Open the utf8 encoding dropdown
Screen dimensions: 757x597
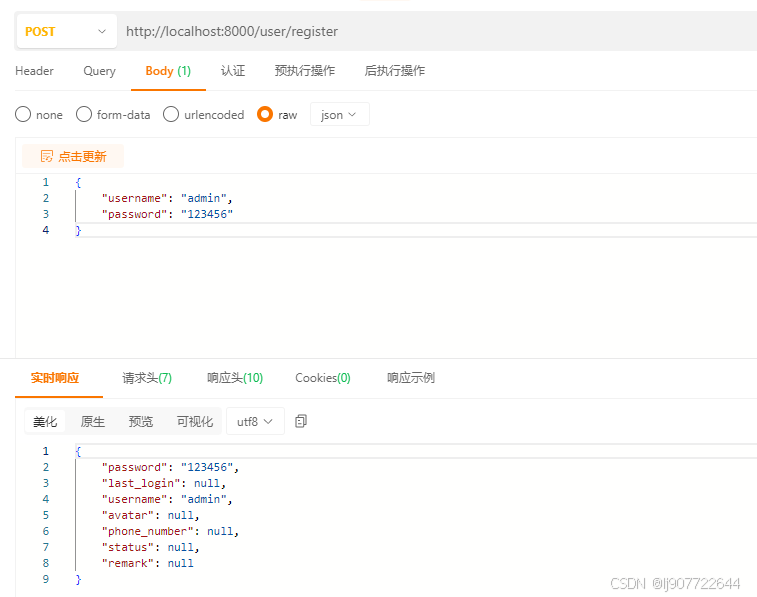255,421
